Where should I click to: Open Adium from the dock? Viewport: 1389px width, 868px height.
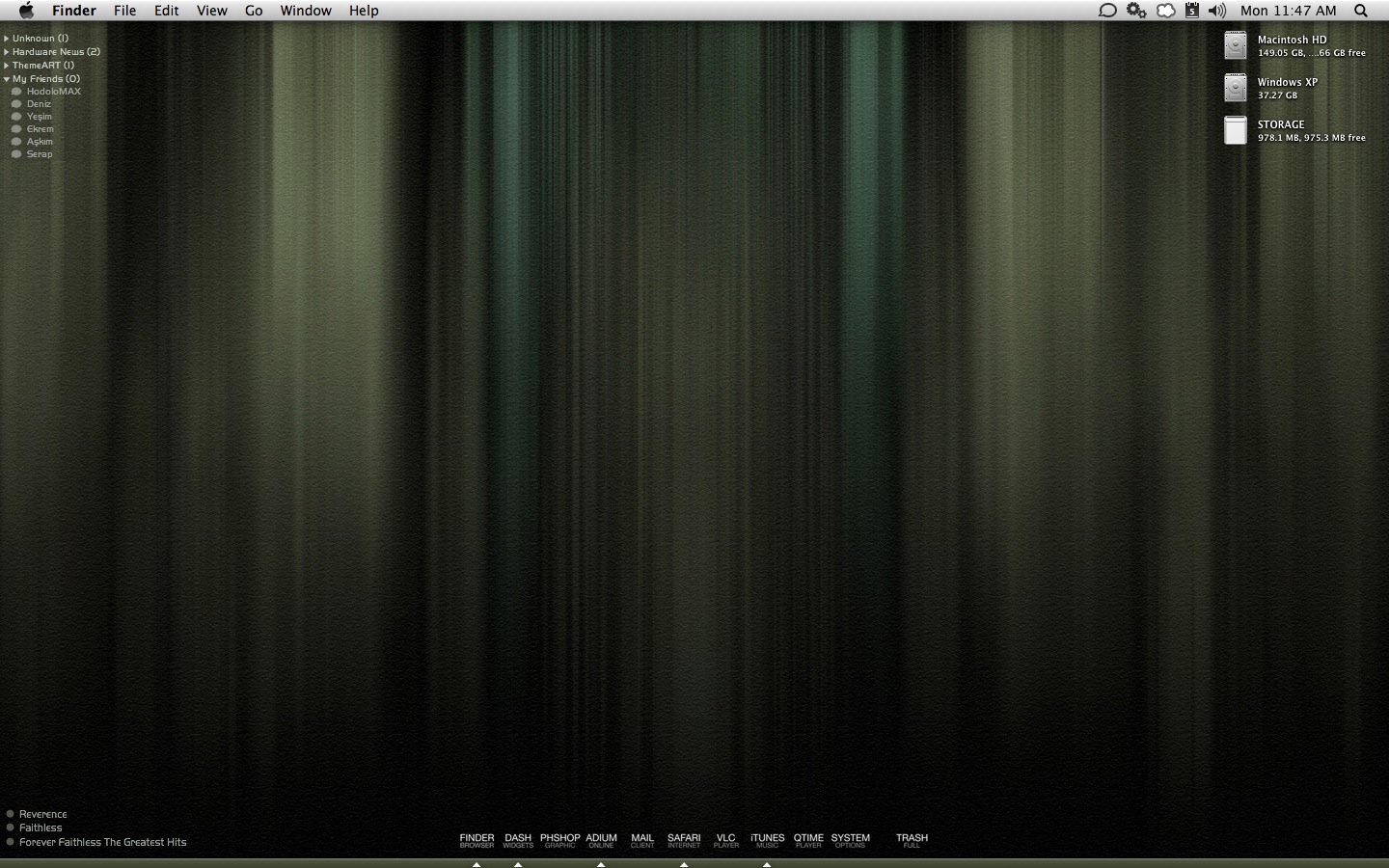[x=601, y=841]
